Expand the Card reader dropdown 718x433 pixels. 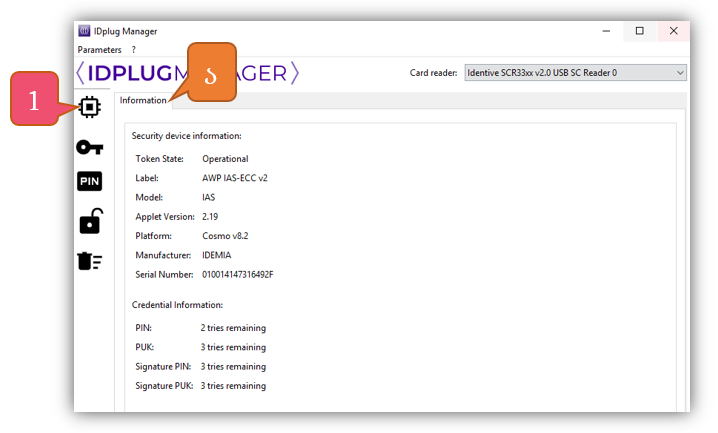click(575, 73)
